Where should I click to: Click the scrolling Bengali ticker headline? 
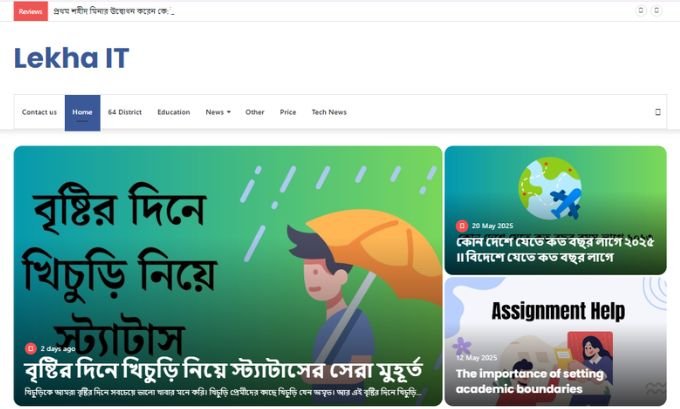(x=113, y=11)
